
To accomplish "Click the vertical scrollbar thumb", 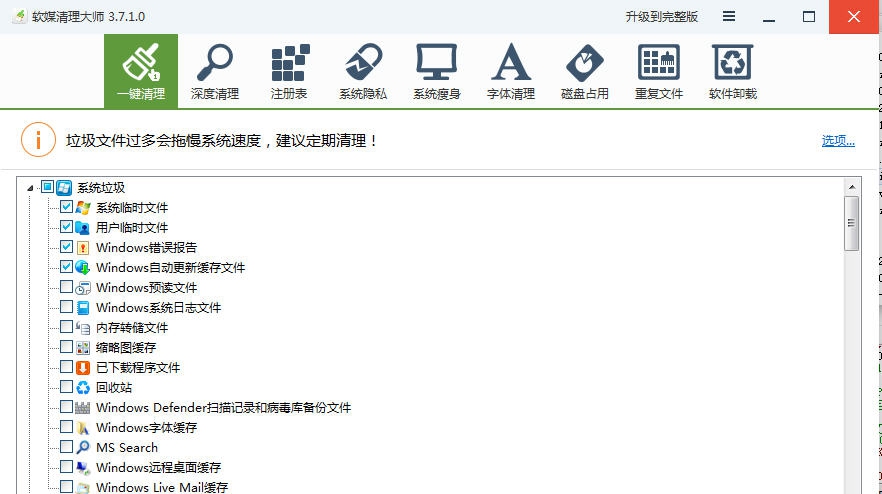I will [x=852, y=223].
